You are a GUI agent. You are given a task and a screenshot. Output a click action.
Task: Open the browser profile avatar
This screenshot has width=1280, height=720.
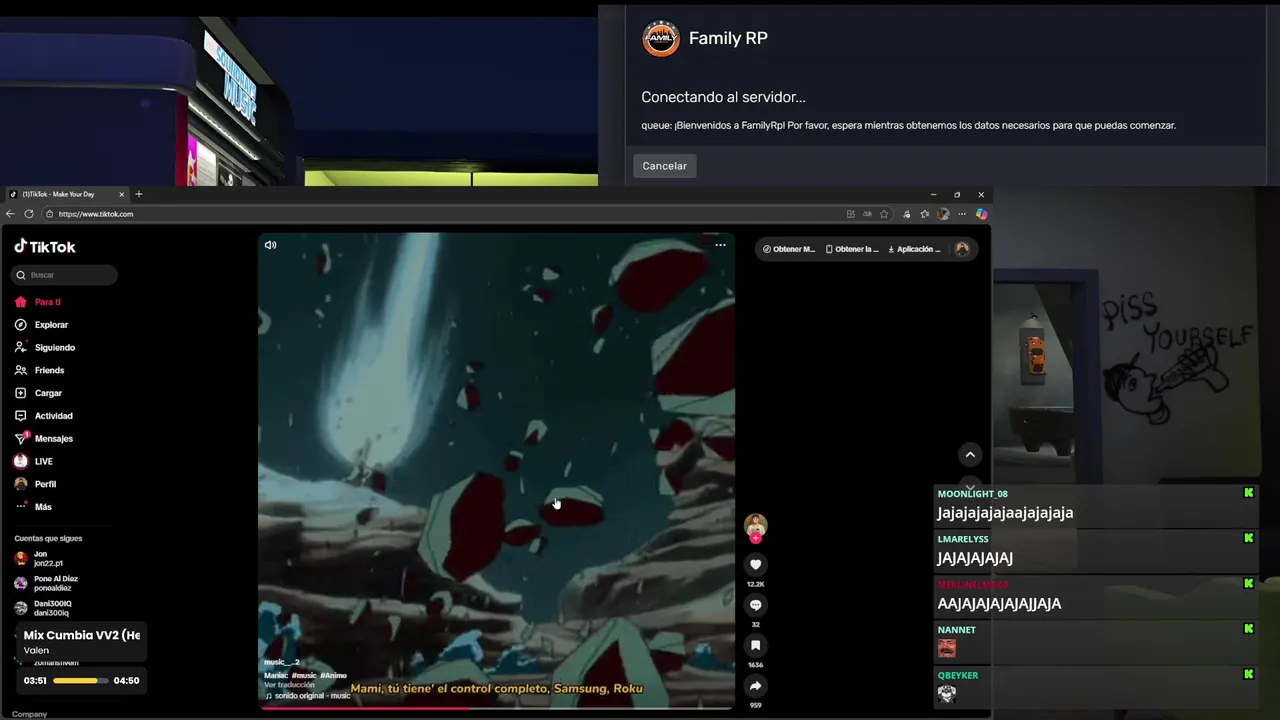pos(943,214)
